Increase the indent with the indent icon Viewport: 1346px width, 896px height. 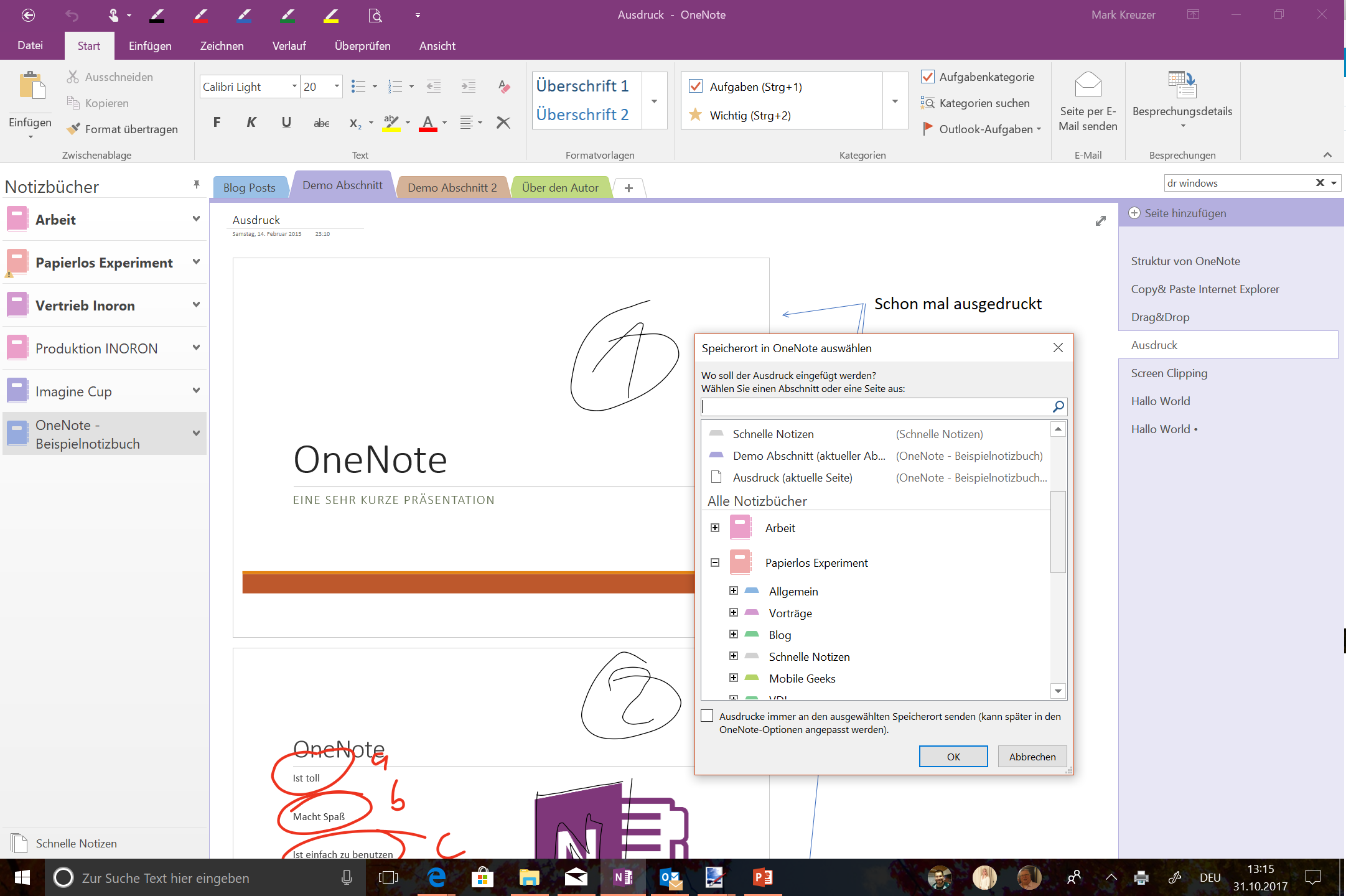[x=468, y=86]
